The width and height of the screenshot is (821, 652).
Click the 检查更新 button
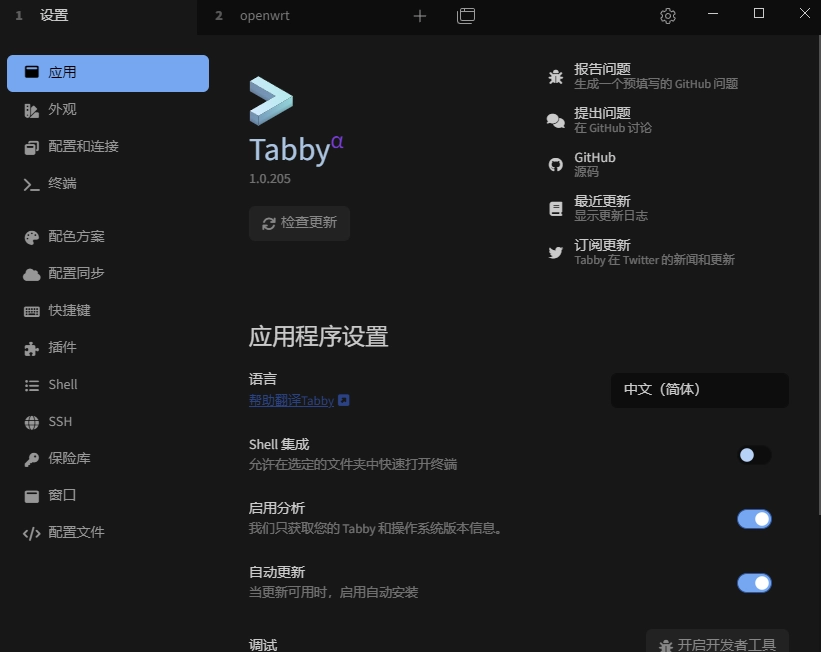tap(299, 223)
